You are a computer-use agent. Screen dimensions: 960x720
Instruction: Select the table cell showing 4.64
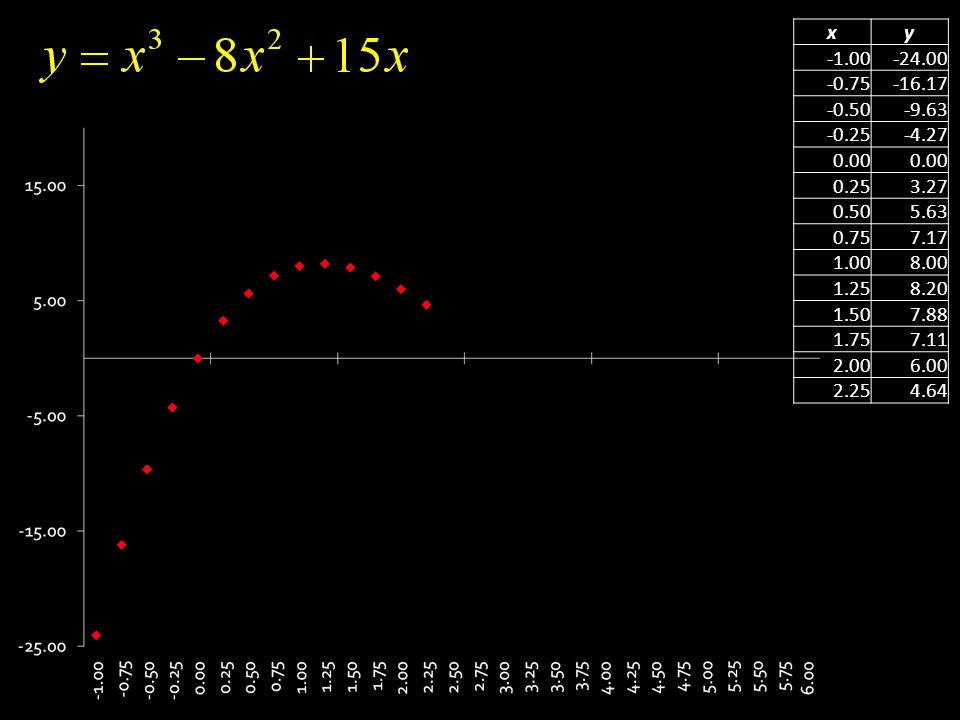(x=909, y=391)
